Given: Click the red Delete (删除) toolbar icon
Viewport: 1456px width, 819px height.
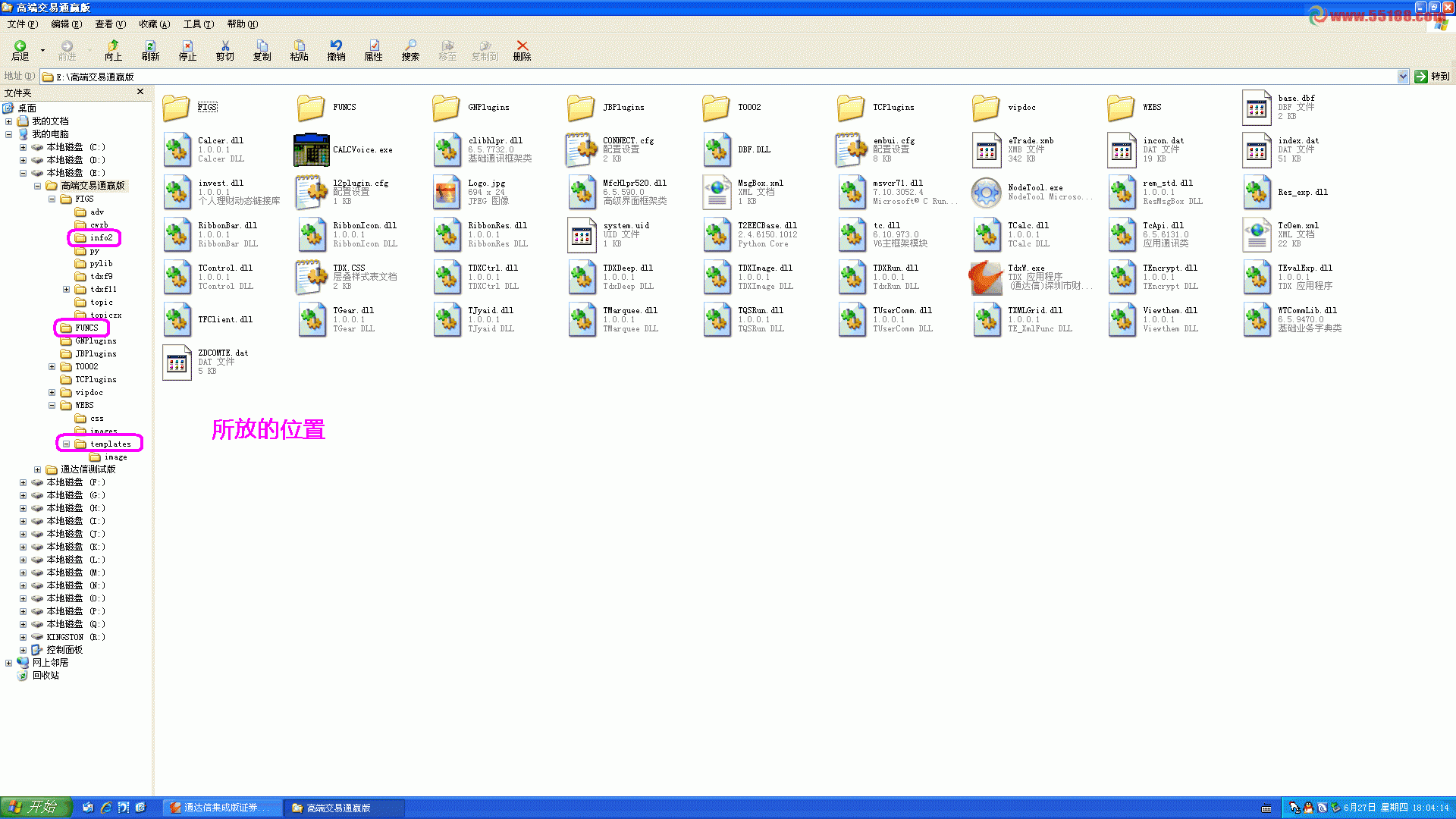Looking at the screenshot, I should coord(522,51).
